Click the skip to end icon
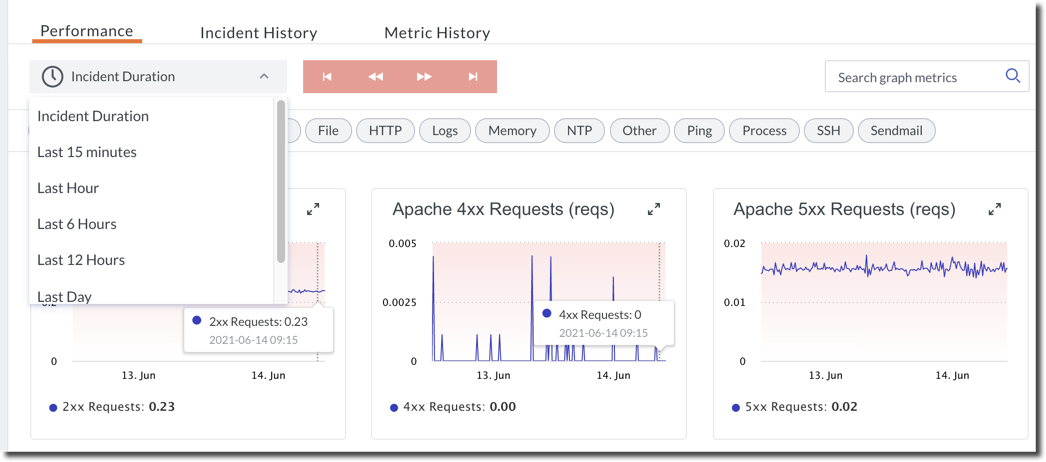Image resolution: width=1046 pixels, height=462 pixels. click(x=473, y=77)
